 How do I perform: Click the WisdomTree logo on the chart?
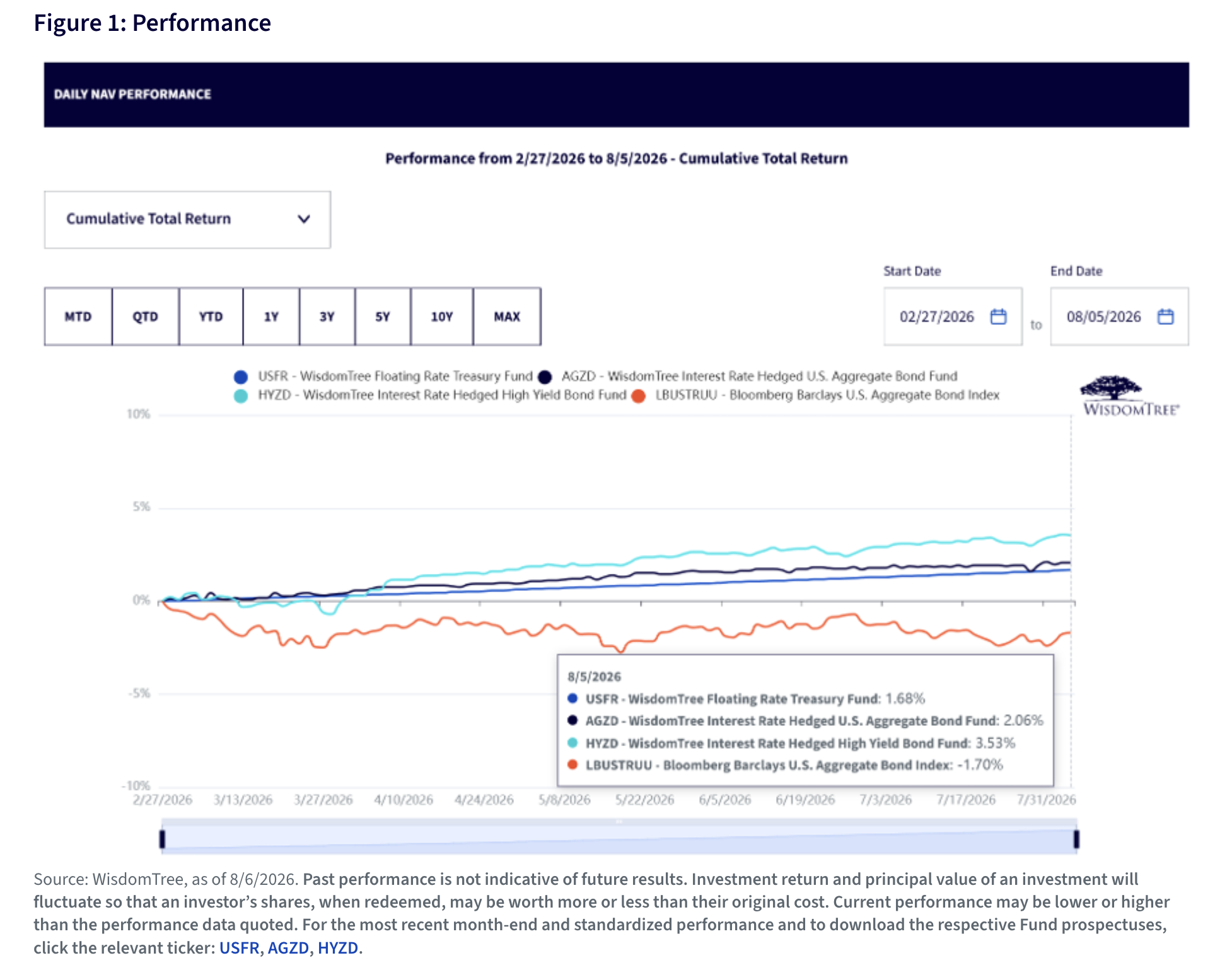[1130, 396]
